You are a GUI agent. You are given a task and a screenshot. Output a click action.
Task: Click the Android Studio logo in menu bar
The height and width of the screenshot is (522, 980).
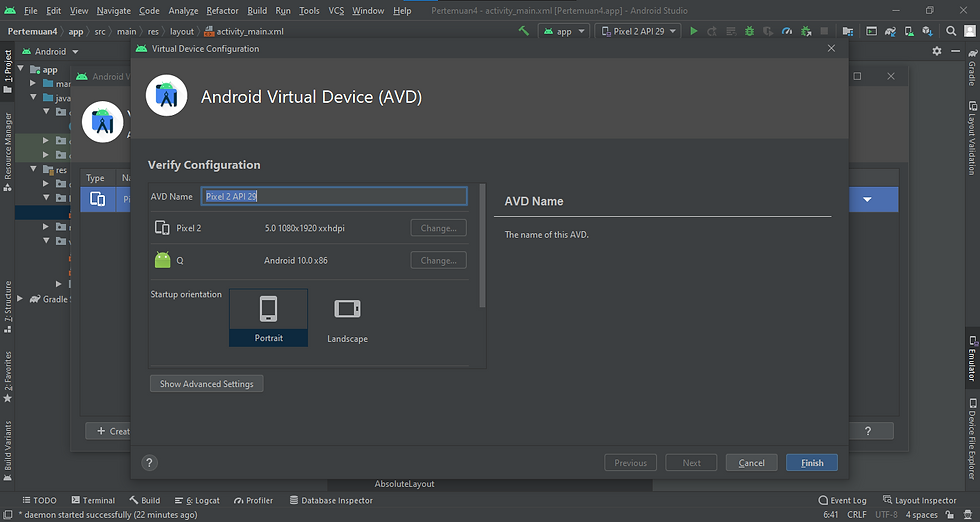(x=10, y=11)
